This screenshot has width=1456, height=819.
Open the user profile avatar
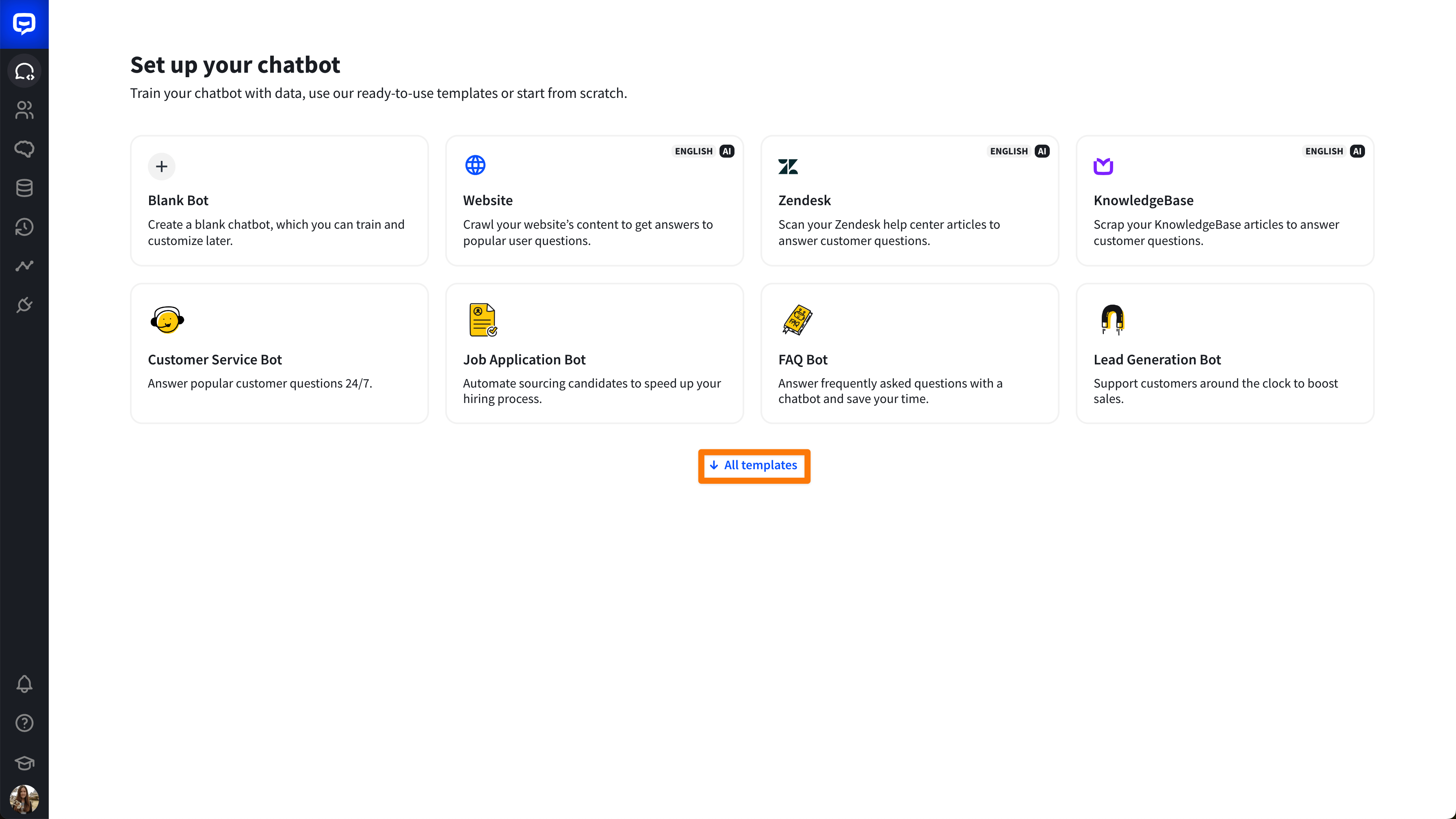point(24,799)
